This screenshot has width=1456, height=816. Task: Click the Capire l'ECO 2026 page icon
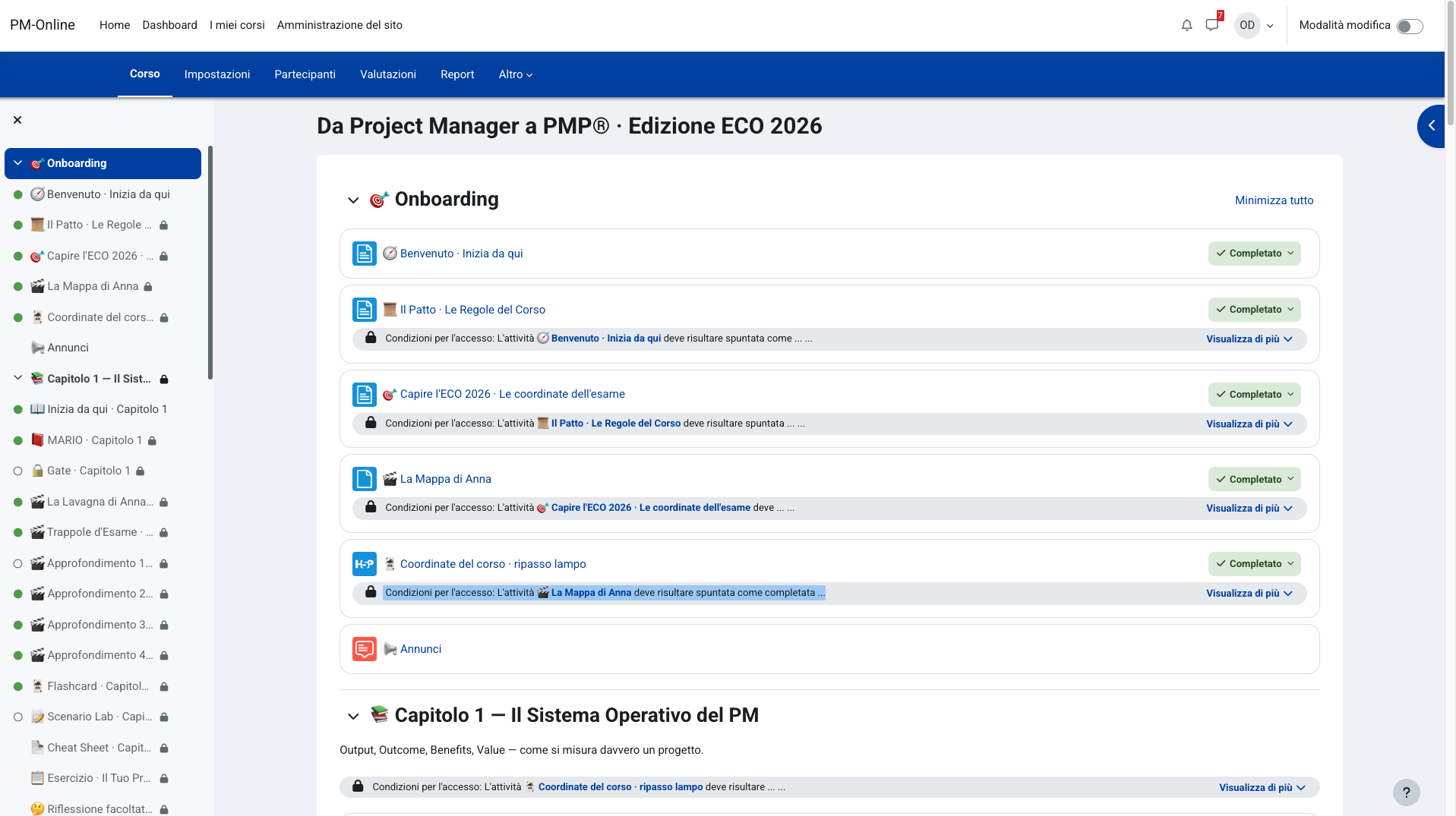365,395
